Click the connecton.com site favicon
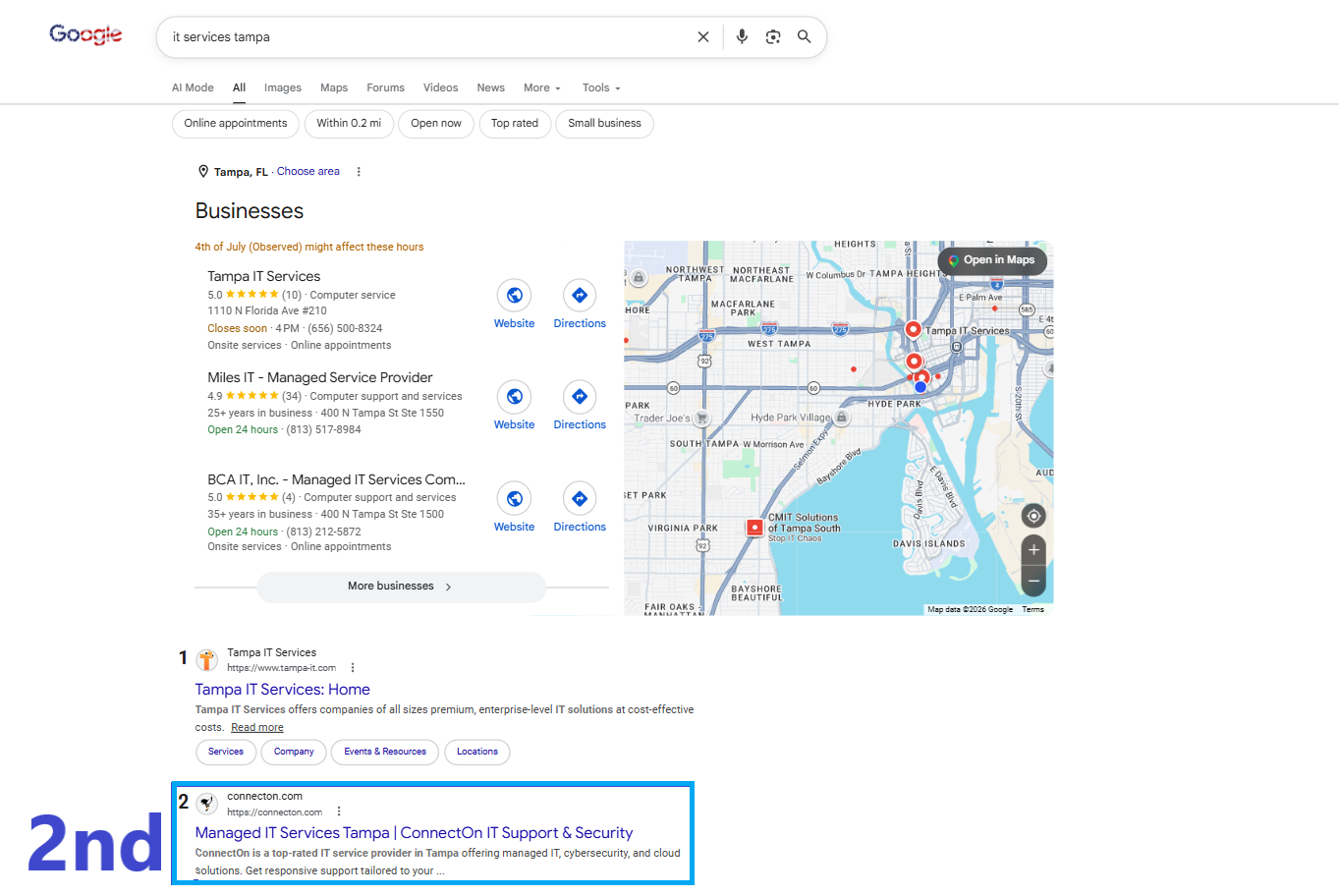 (206, 804)
